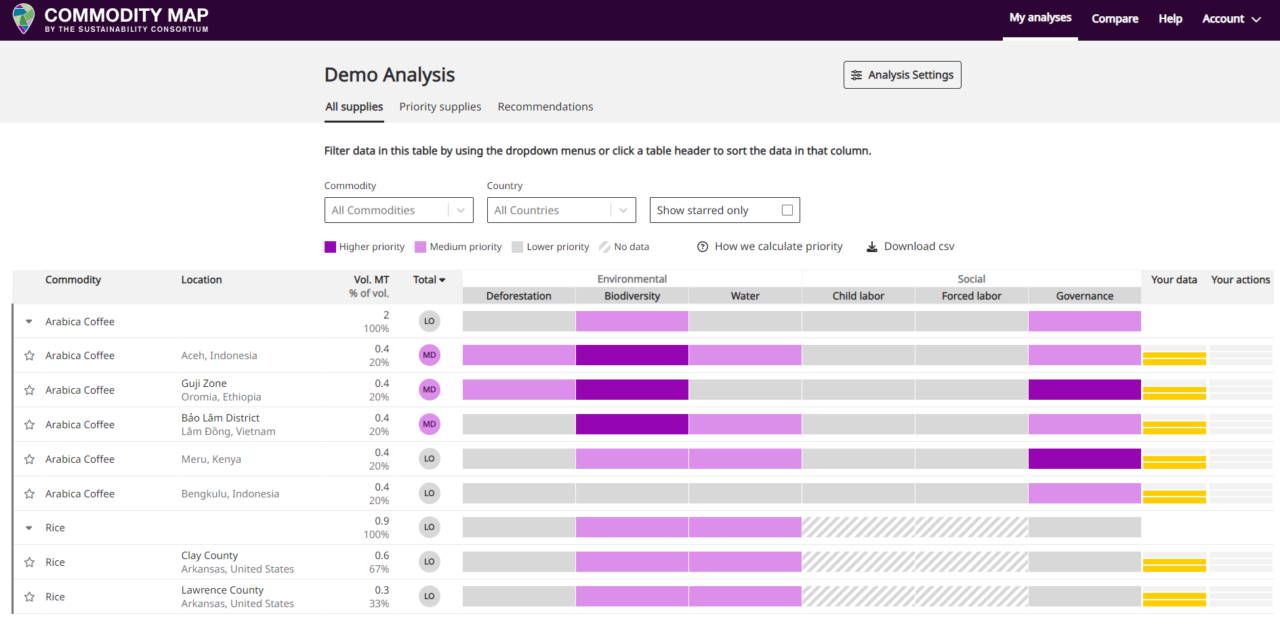Sort table by the Total column header

pos(429,280)
